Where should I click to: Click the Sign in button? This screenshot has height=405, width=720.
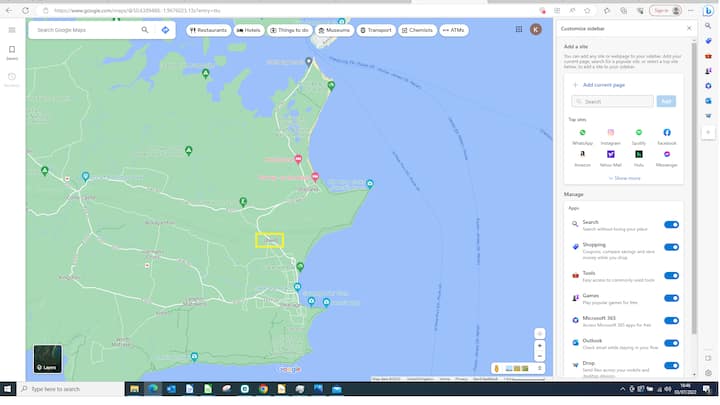(x=663, y=10)
